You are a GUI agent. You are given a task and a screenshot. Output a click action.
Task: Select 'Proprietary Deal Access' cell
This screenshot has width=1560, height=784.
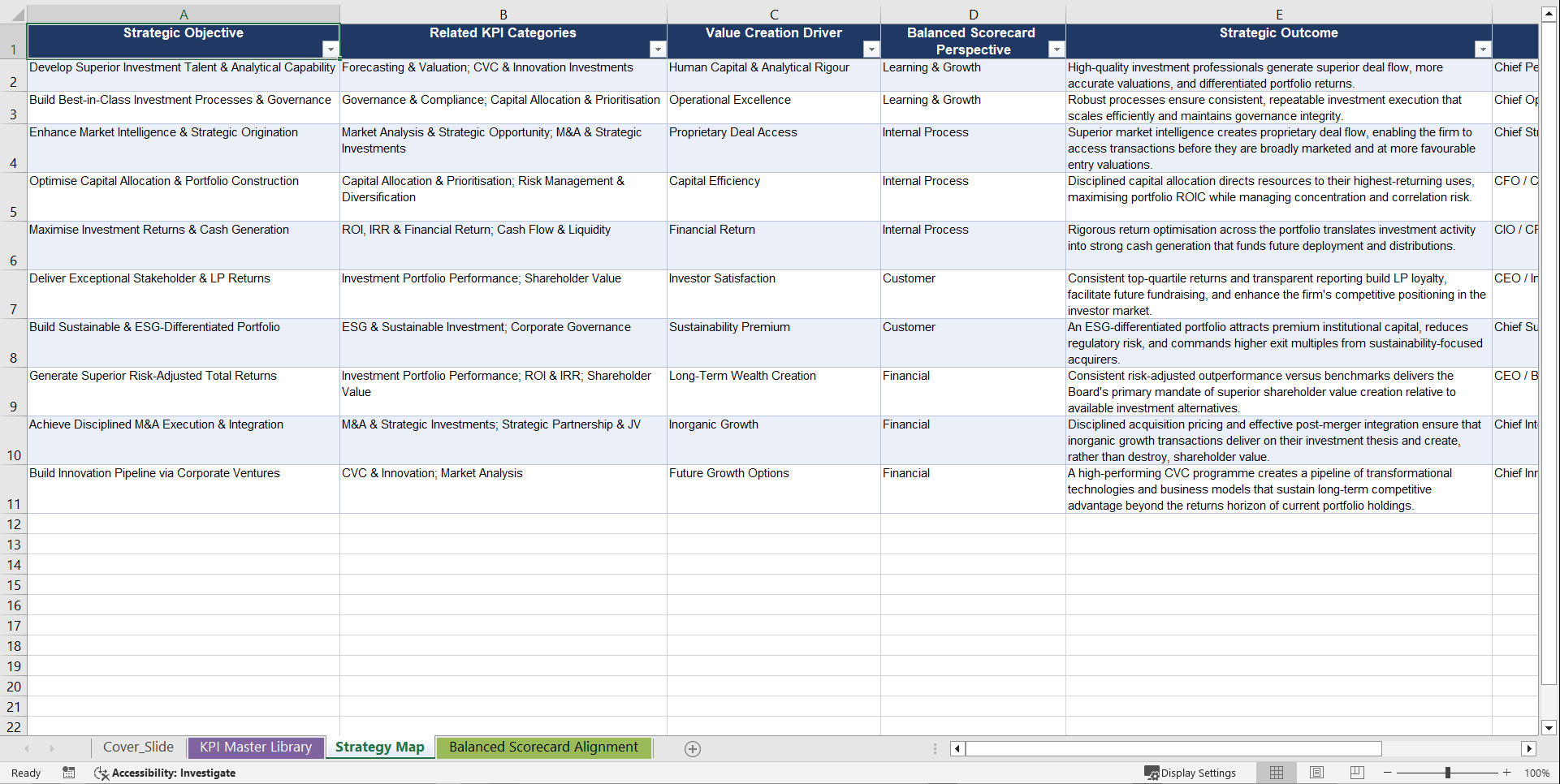(774, 149)
